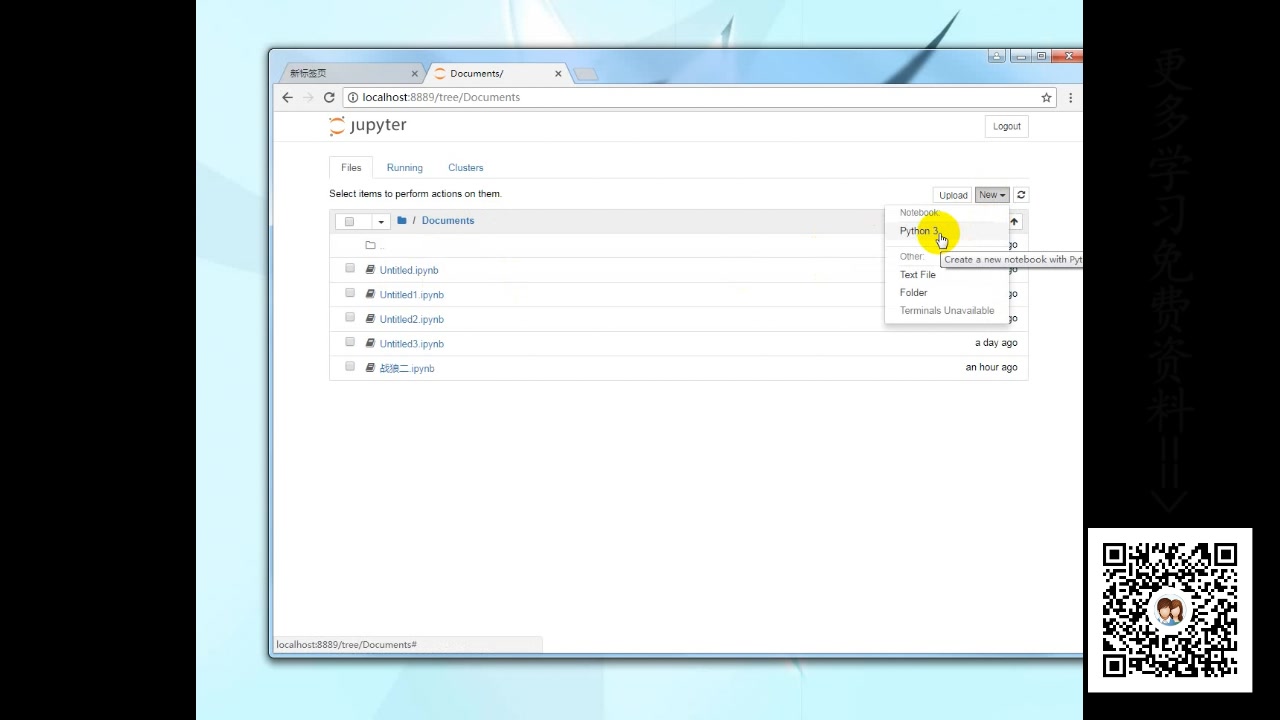
Task: Click the Documents breadcrumb link
Action: 448,220
